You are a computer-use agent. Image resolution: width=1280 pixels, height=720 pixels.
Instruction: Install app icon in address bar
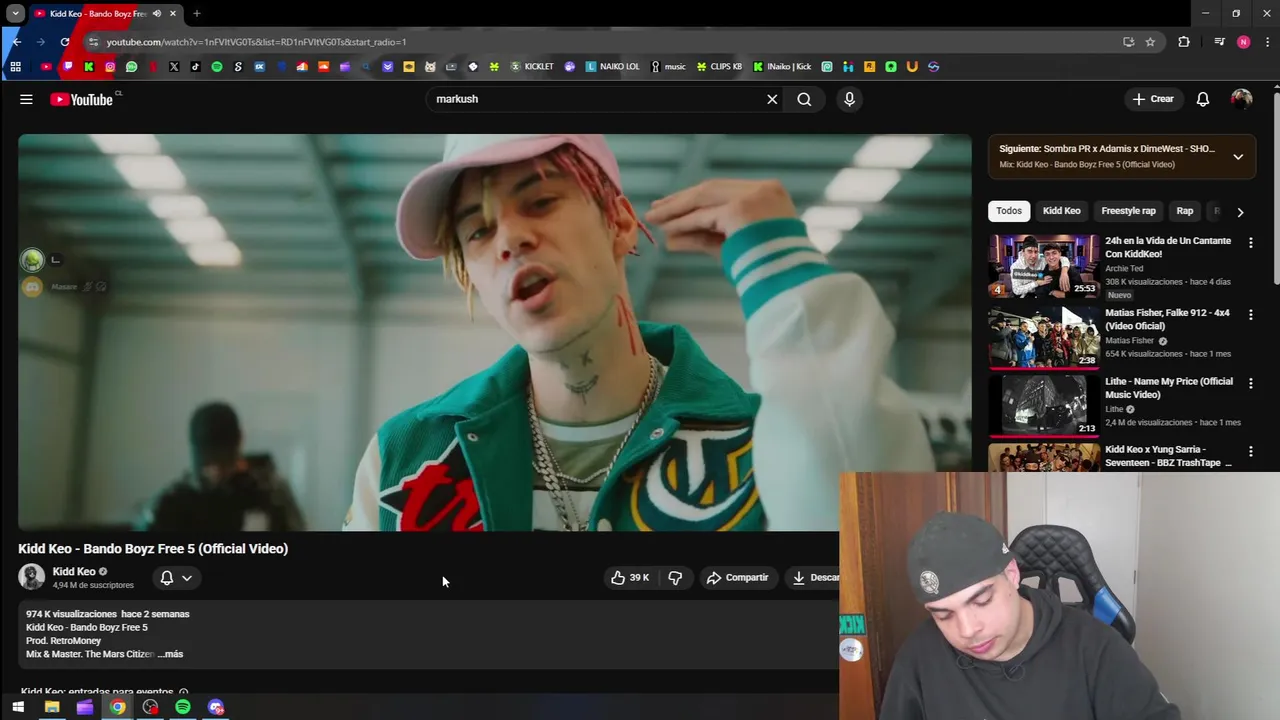1128,42
